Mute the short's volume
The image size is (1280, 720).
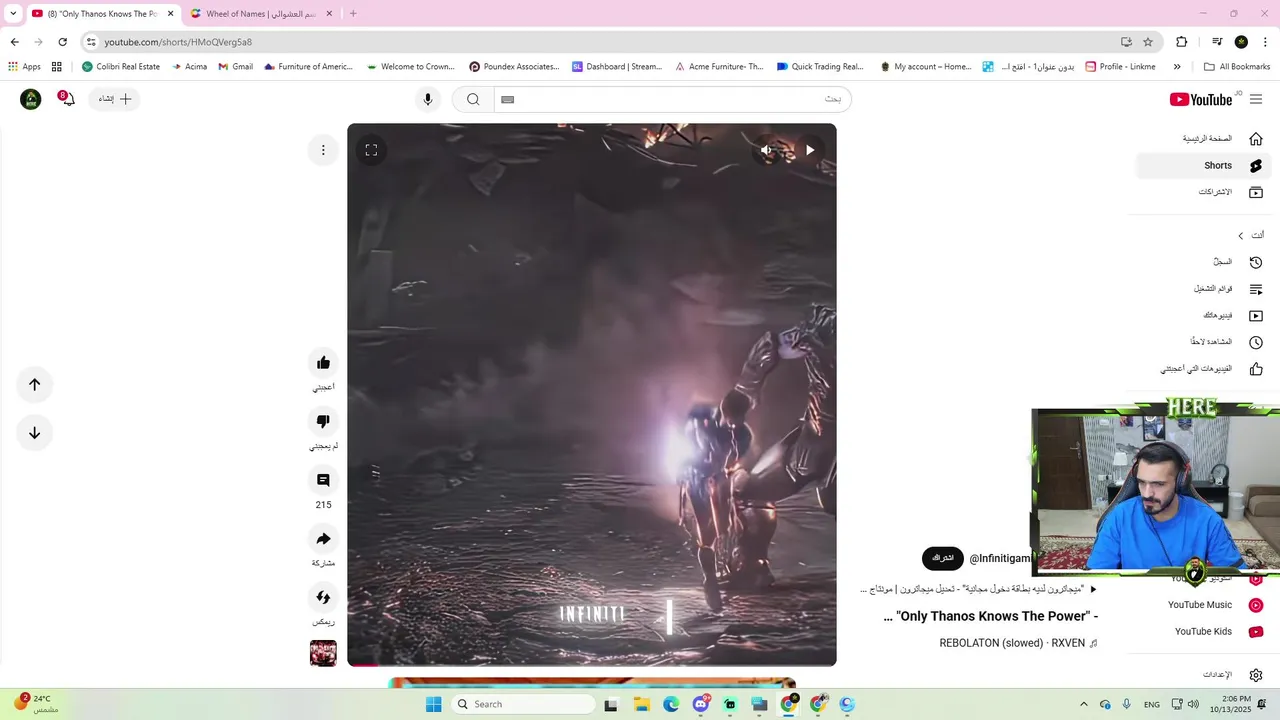(767, 150)
